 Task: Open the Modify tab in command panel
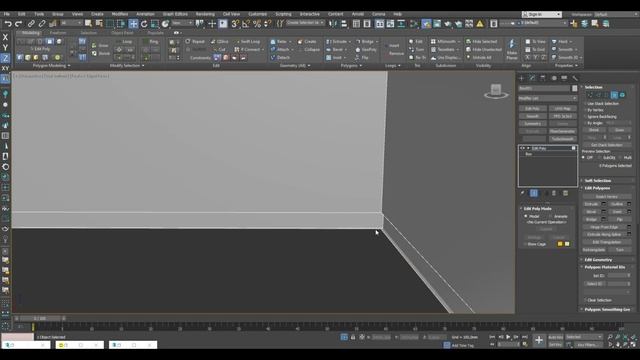click(532, 78)
